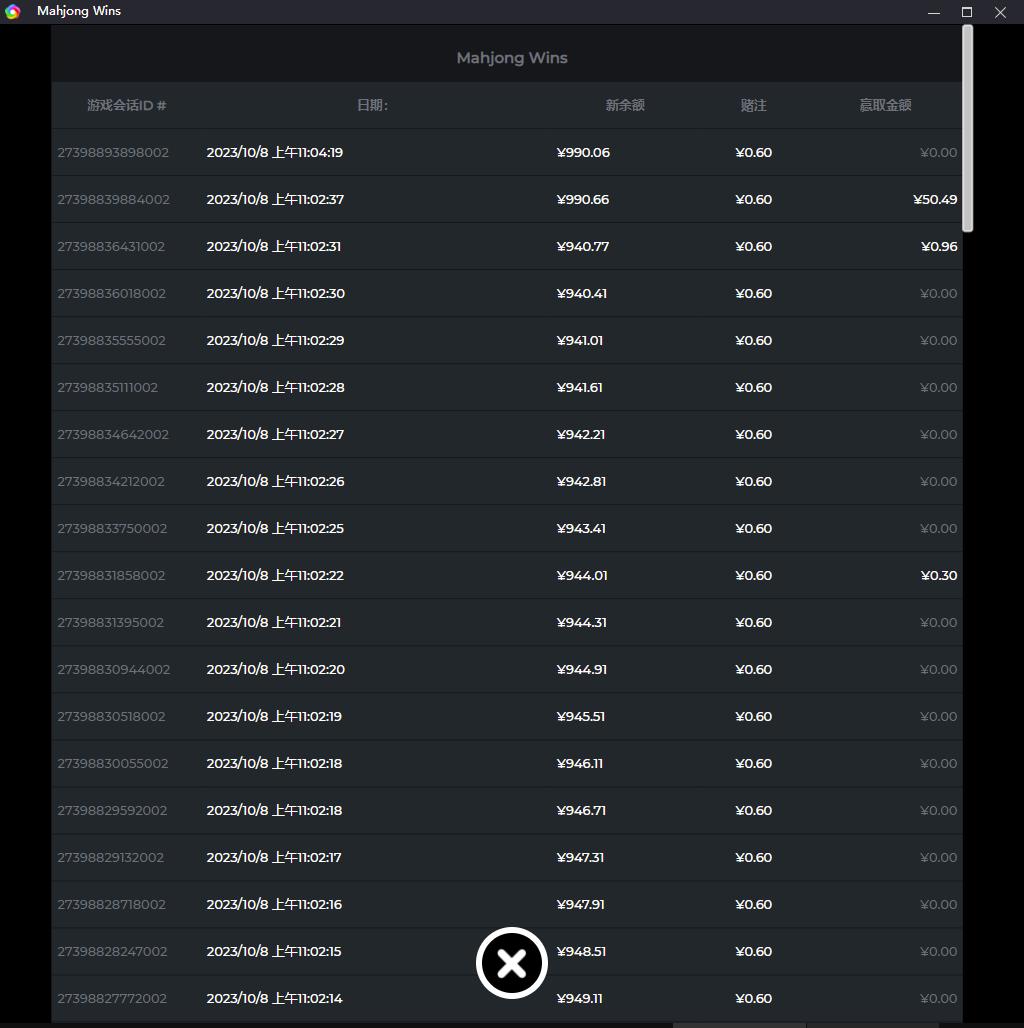Click the ¥0.60 bet in the 11:02:37 row

pyautogui.click(x=753, y=199)
